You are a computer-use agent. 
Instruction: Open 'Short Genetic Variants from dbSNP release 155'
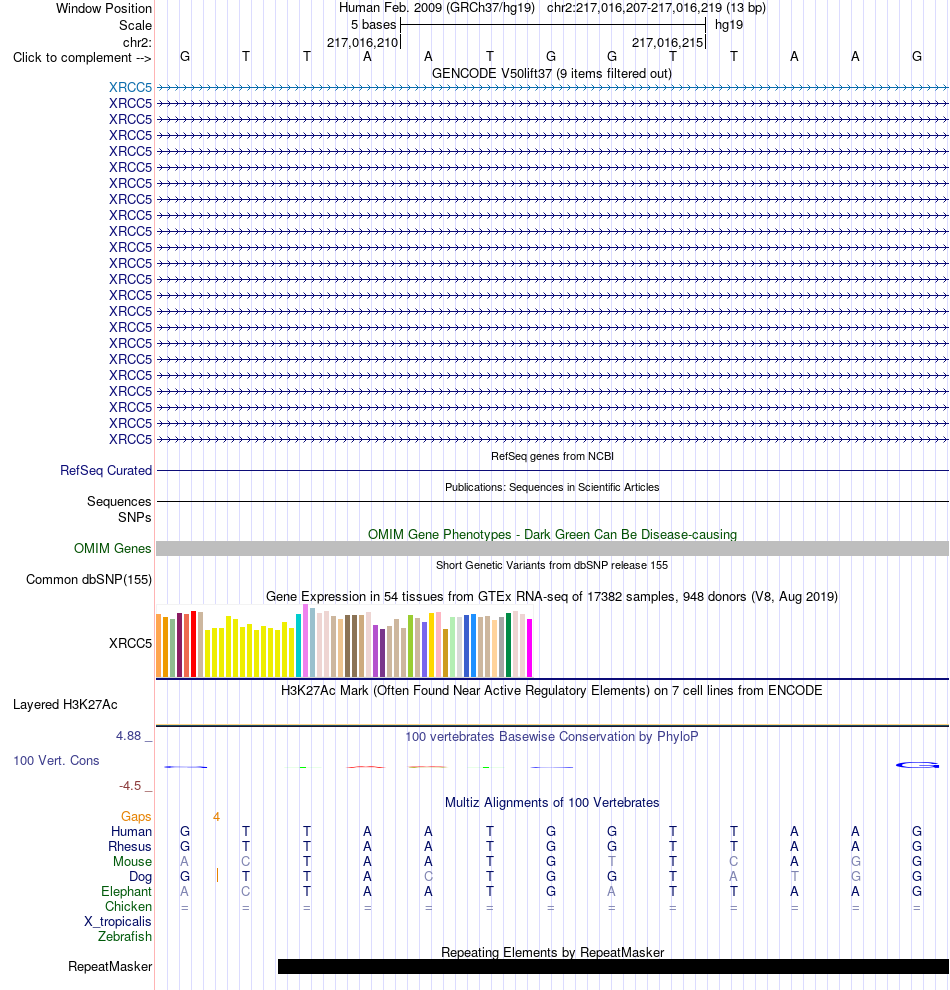click(552, 565)
